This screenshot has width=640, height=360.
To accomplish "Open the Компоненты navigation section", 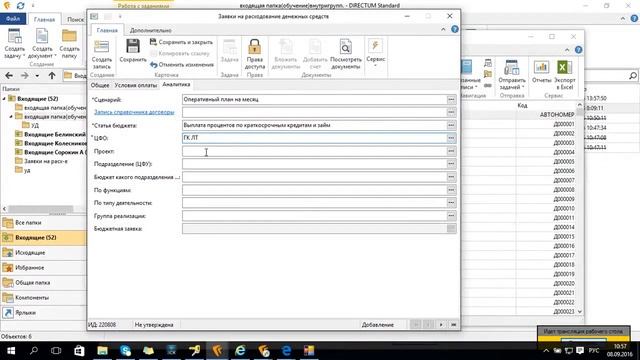I will pyautogui.click(x=43, y=298).
